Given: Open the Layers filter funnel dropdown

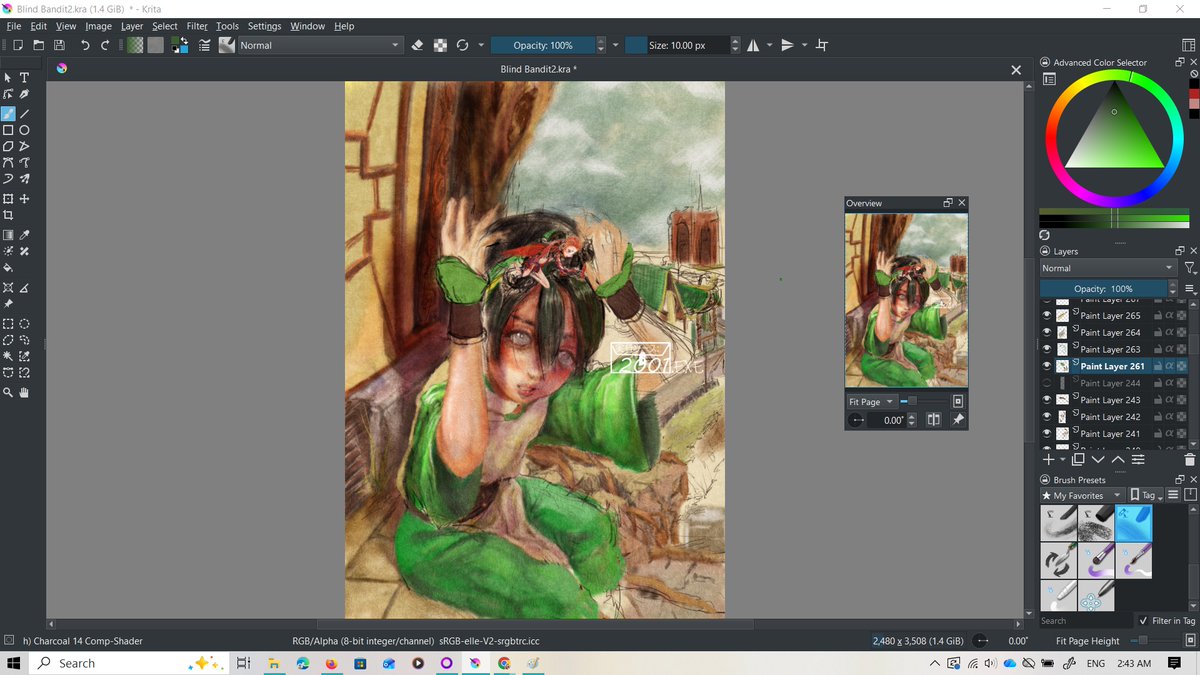Looking at the screenshot, I should click(1190, 268).
